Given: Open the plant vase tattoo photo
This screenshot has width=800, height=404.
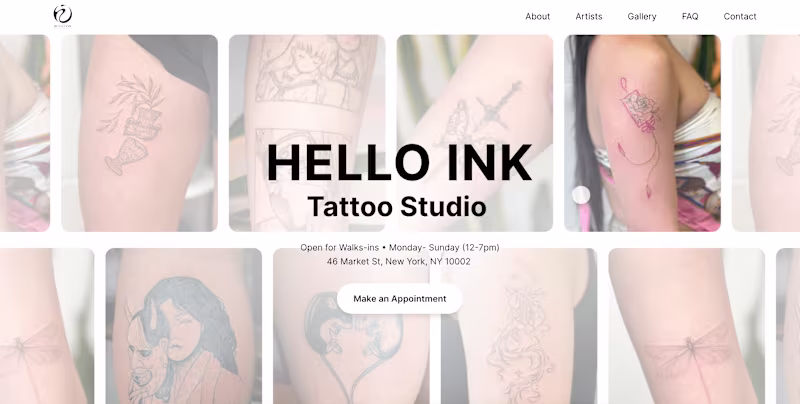Looking at the screenshot, I should coord(139,133).
